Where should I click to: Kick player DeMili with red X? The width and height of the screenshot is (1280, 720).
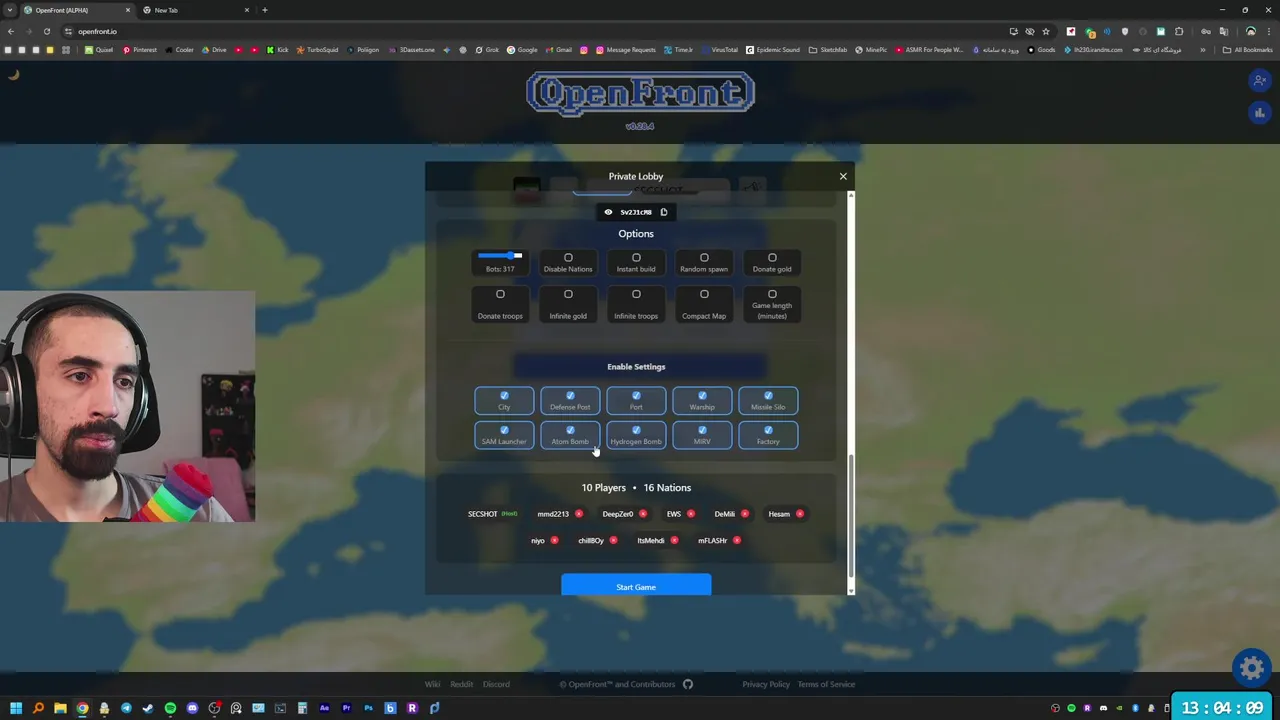745,514
